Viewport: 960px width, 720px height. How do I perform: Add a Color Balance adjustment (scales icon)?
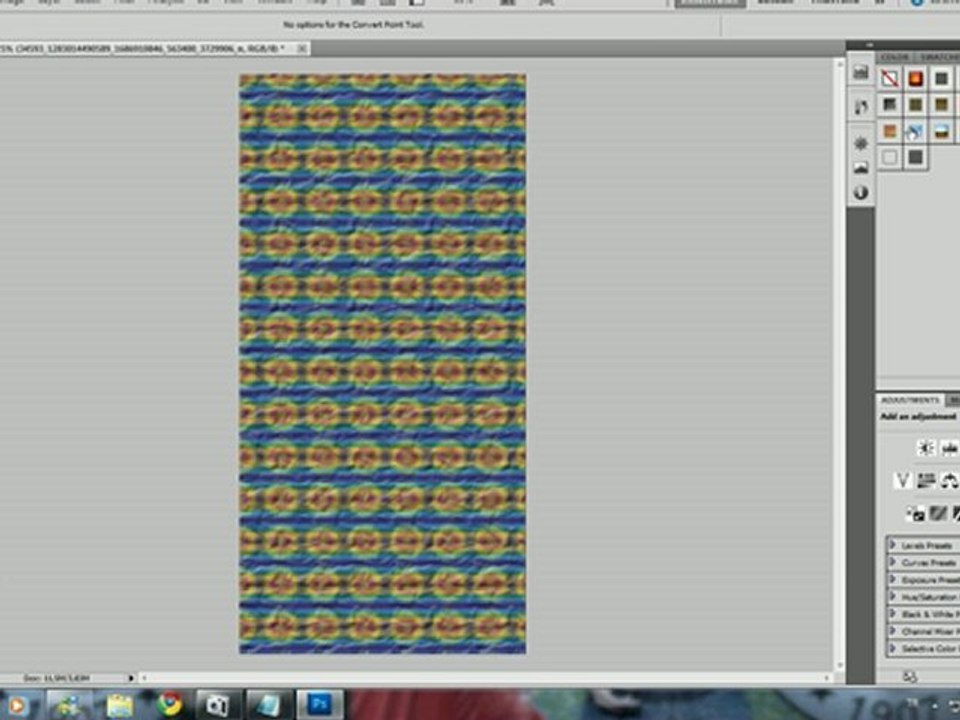949,481
